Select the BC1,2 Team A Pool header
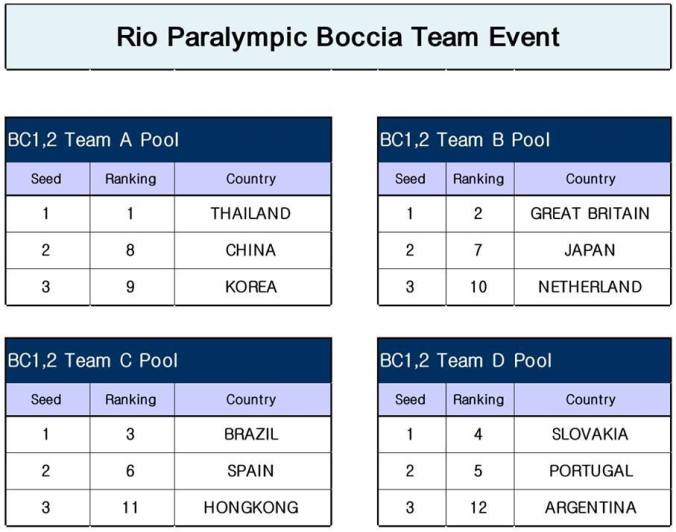The width and height of the screenshot is (676, 532). (x=168, y=140)
